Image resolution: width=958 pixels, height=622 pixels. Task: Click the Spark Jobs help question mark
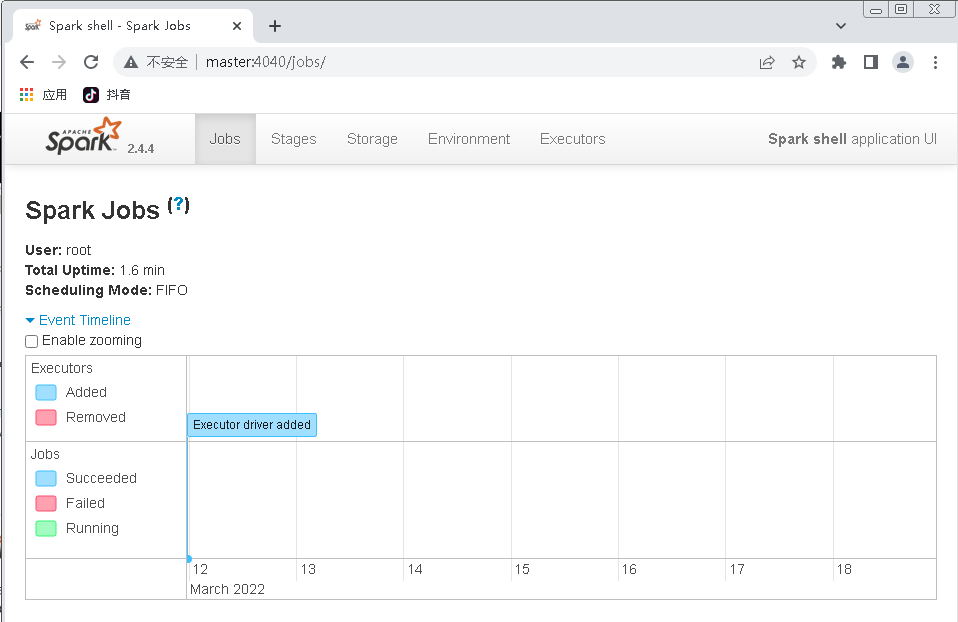(x=178, y=205)
